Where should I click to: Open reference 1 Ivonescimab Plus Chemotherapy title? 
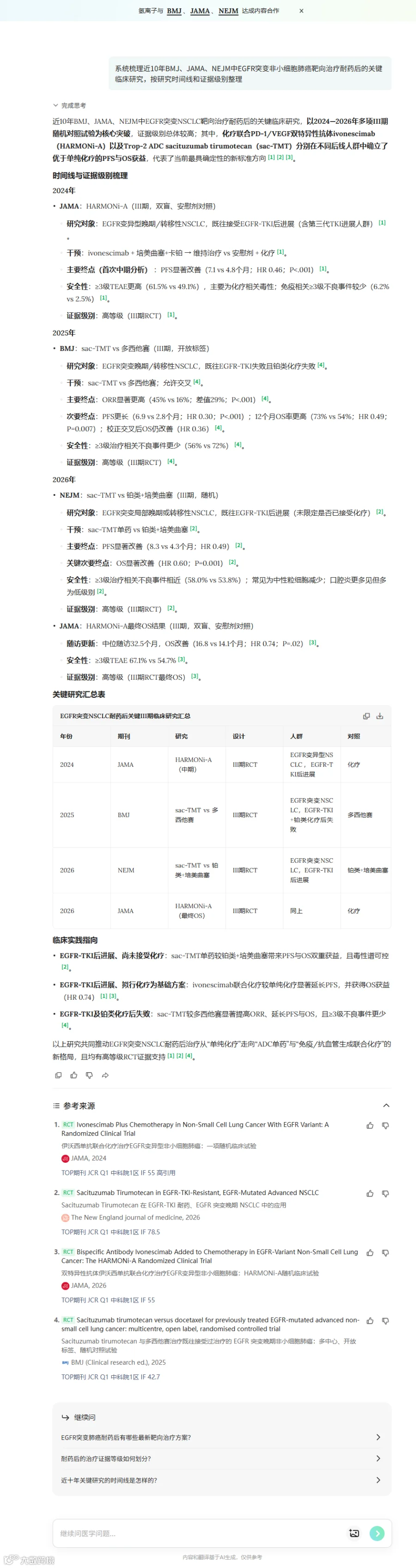(195, 1129)
